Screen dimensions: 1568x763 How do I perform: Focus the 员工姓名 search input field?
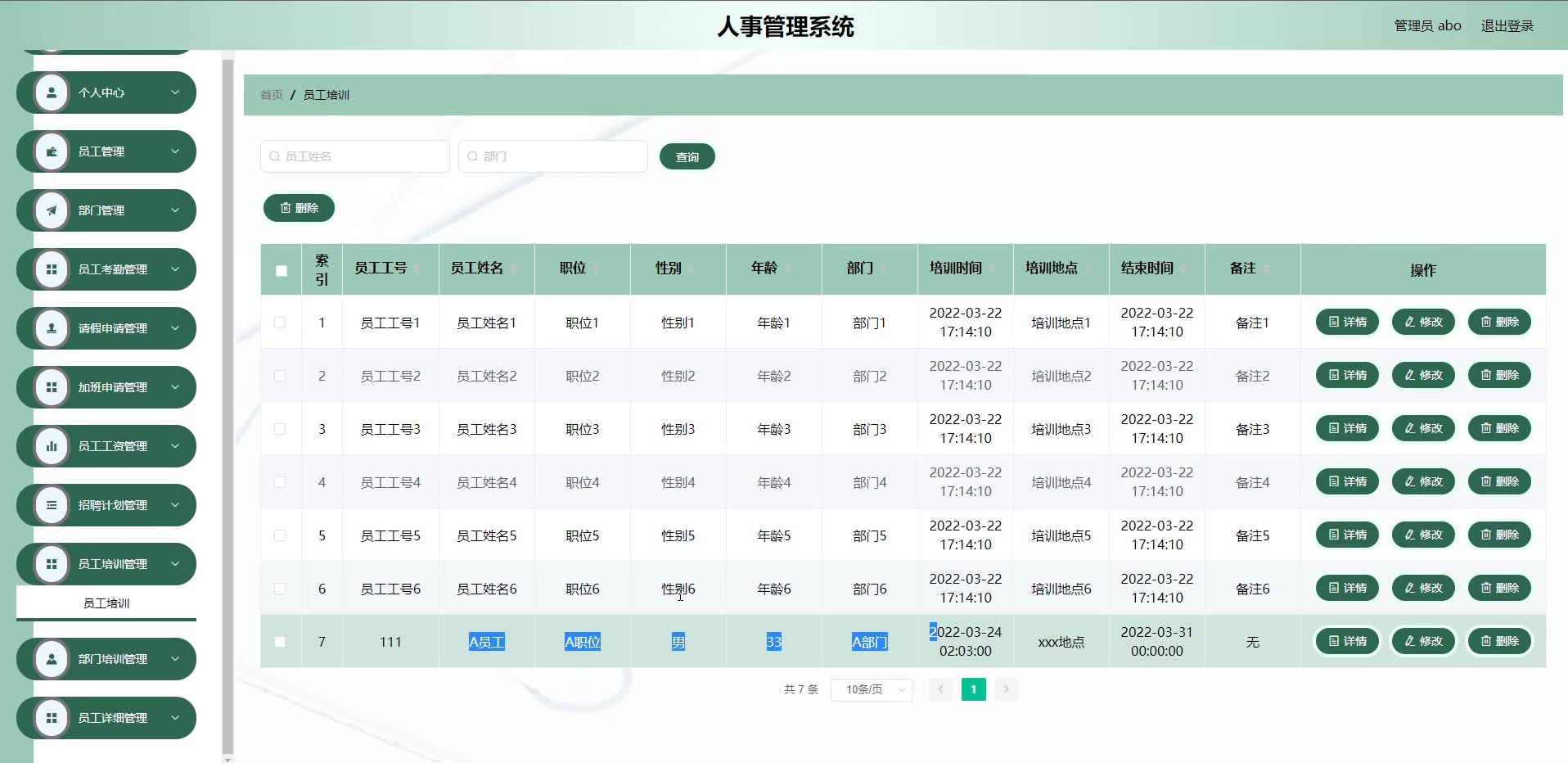tap(355, 156)
